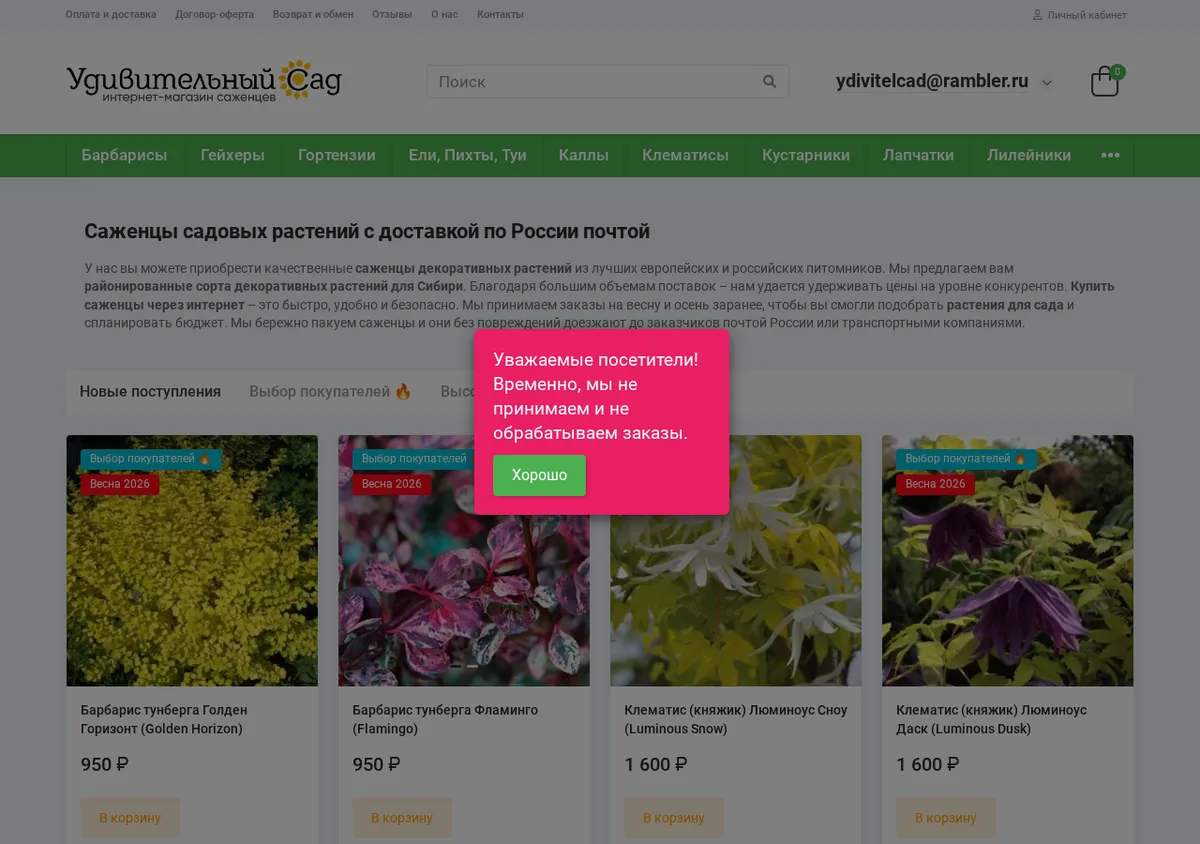1200x844 pixels.
Task: Open the Барбарисы category
Action: [x=124, y=155]
